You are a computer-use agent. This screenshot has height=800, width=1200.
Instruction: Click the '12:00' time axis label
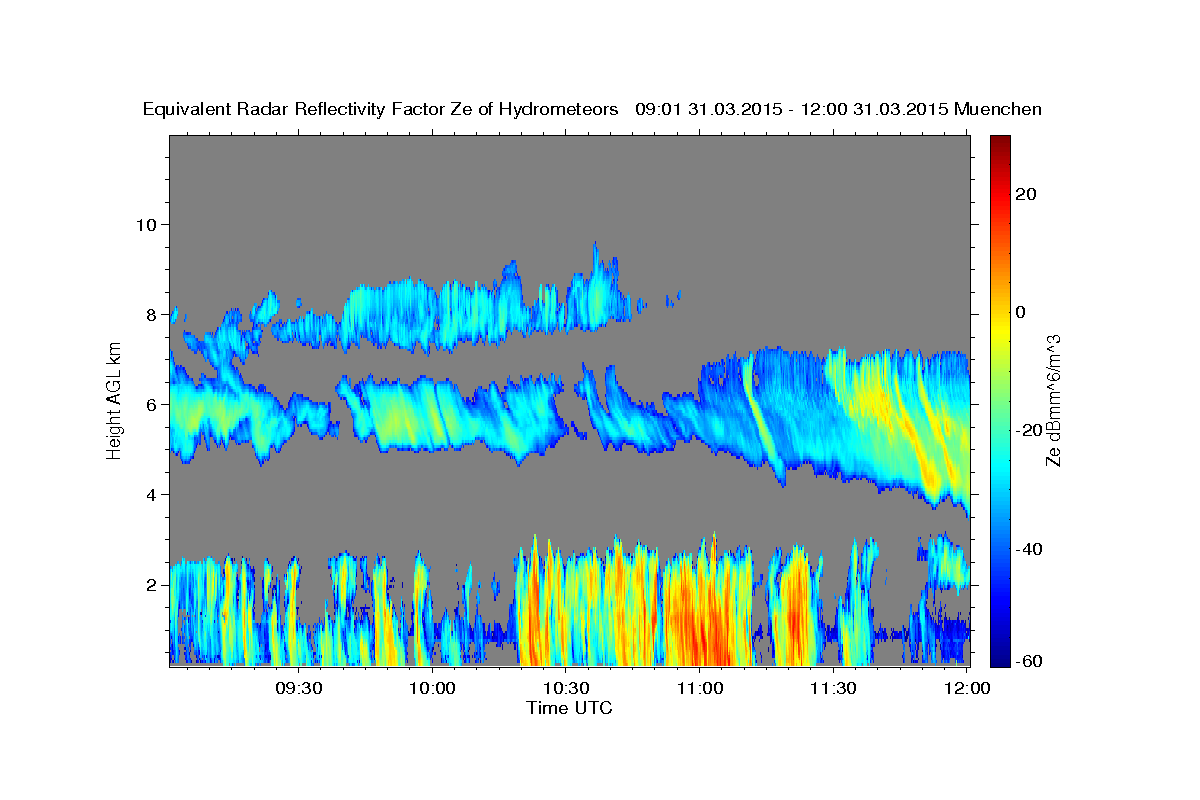click(967, 688)
